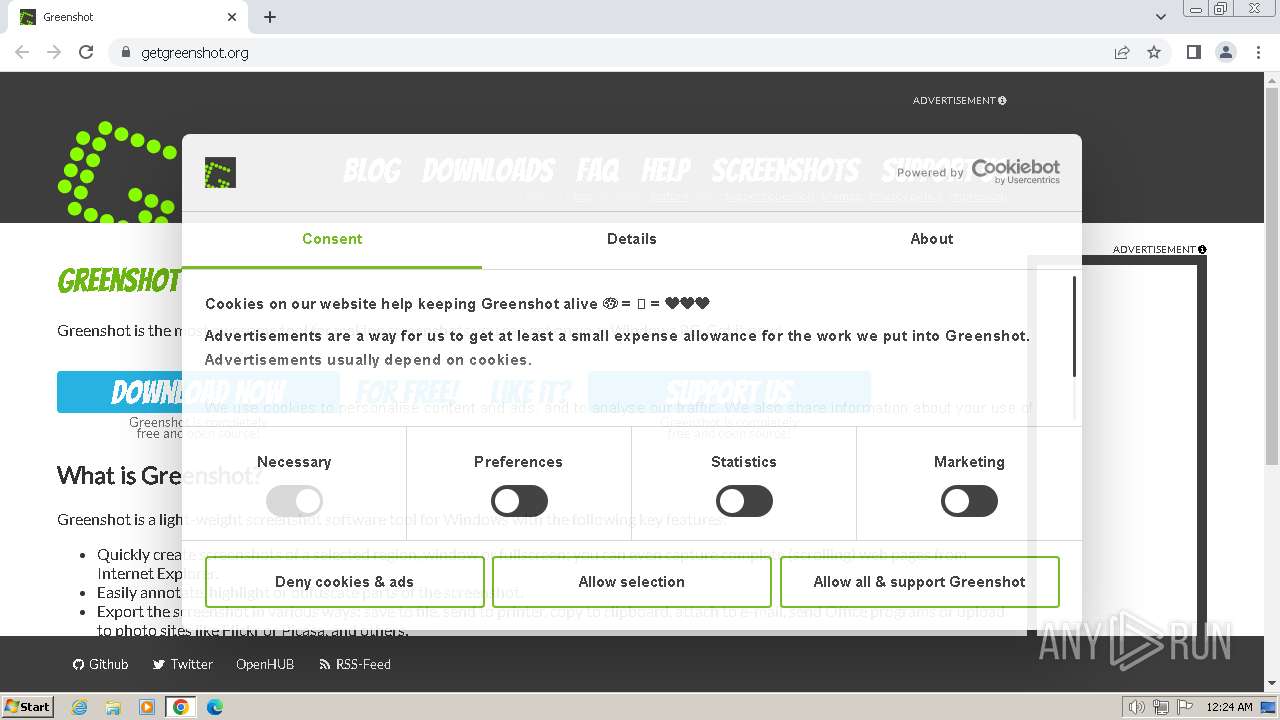1280x720 pixels.
Task: Click the right-side ADVERTISEMENT info icon
Action: 1202,249
